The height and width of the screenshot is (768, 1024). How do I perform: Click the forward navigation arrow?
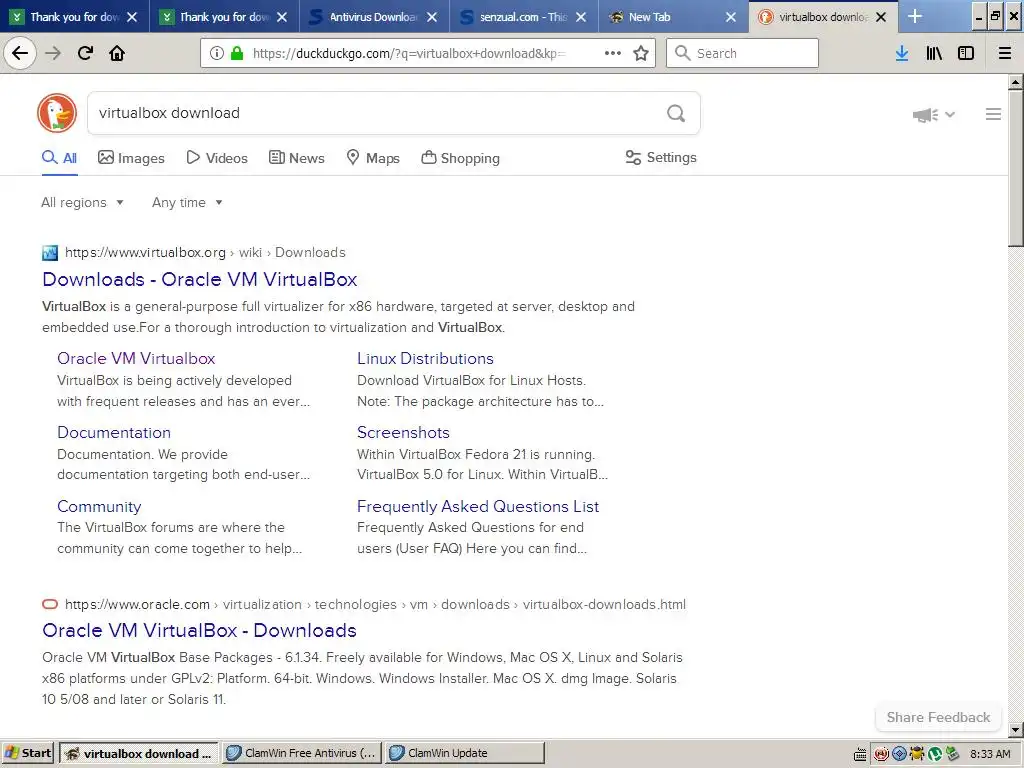click(53, 53)
